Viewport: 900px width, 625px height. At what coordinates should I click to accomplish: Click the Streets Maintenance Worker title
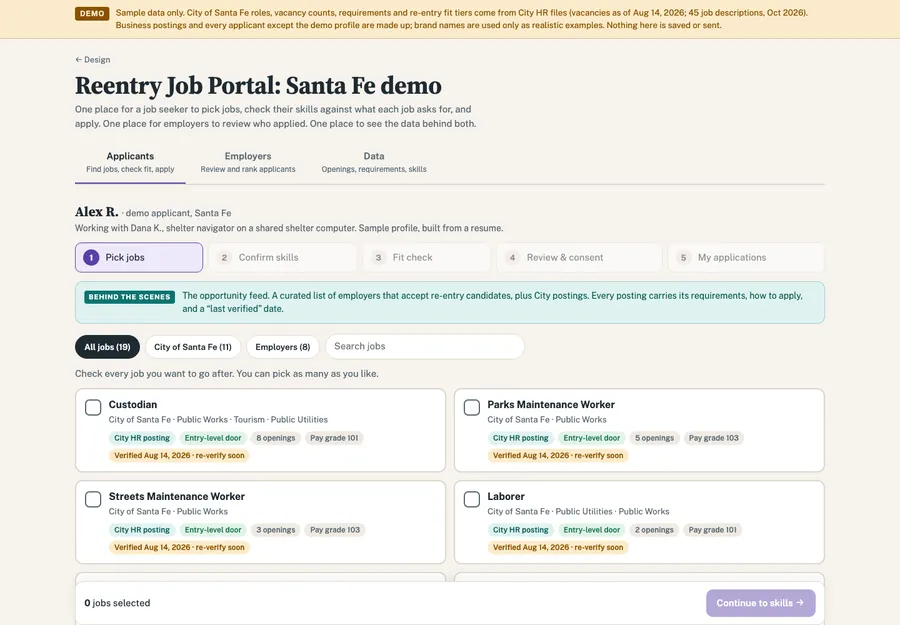[177, 496]
